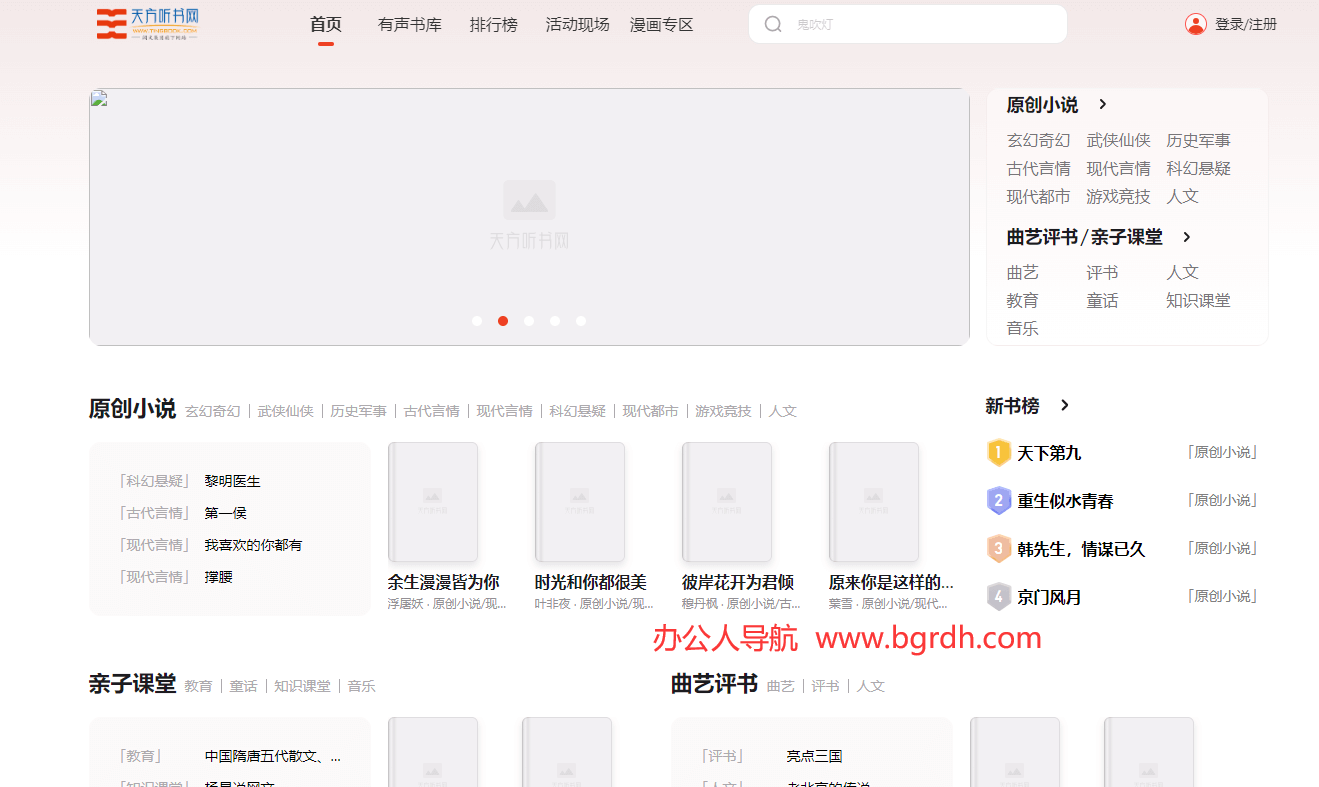Screen dimensions: 1319x787
Task: Expand the 新书榜 chevron
Action: 1064,405
